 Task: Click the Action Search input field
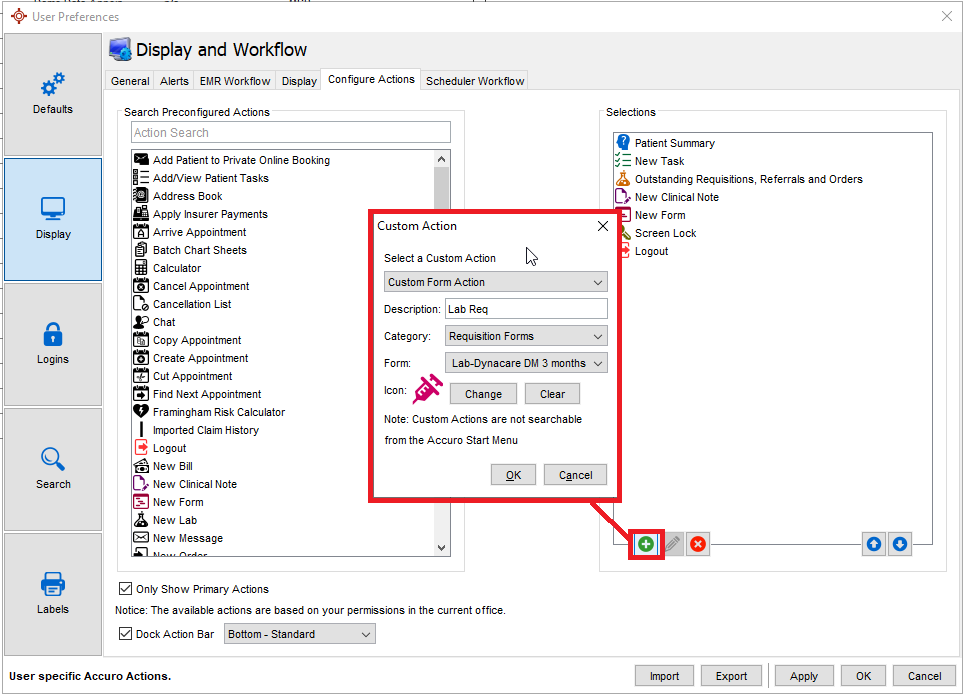click(291, 133)
